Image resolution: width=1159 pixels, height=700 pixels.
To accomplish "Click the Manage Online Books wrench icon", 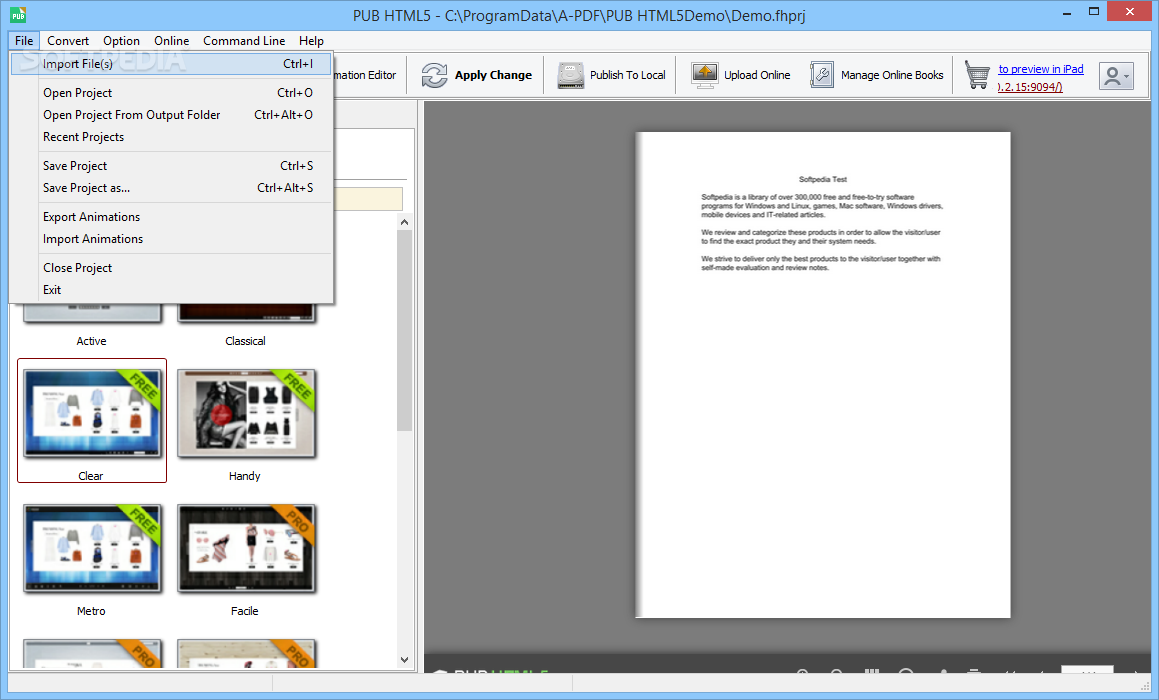I will [x=822, y=75].
